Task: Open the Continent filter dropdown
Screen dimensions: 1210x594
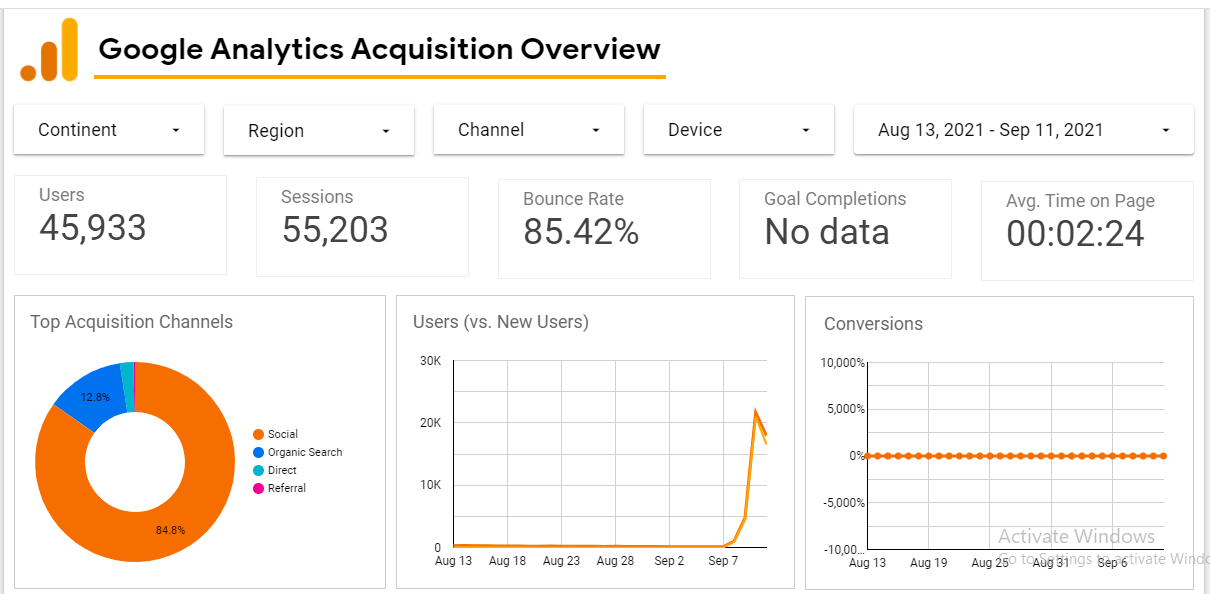Action: click(109, 130)
